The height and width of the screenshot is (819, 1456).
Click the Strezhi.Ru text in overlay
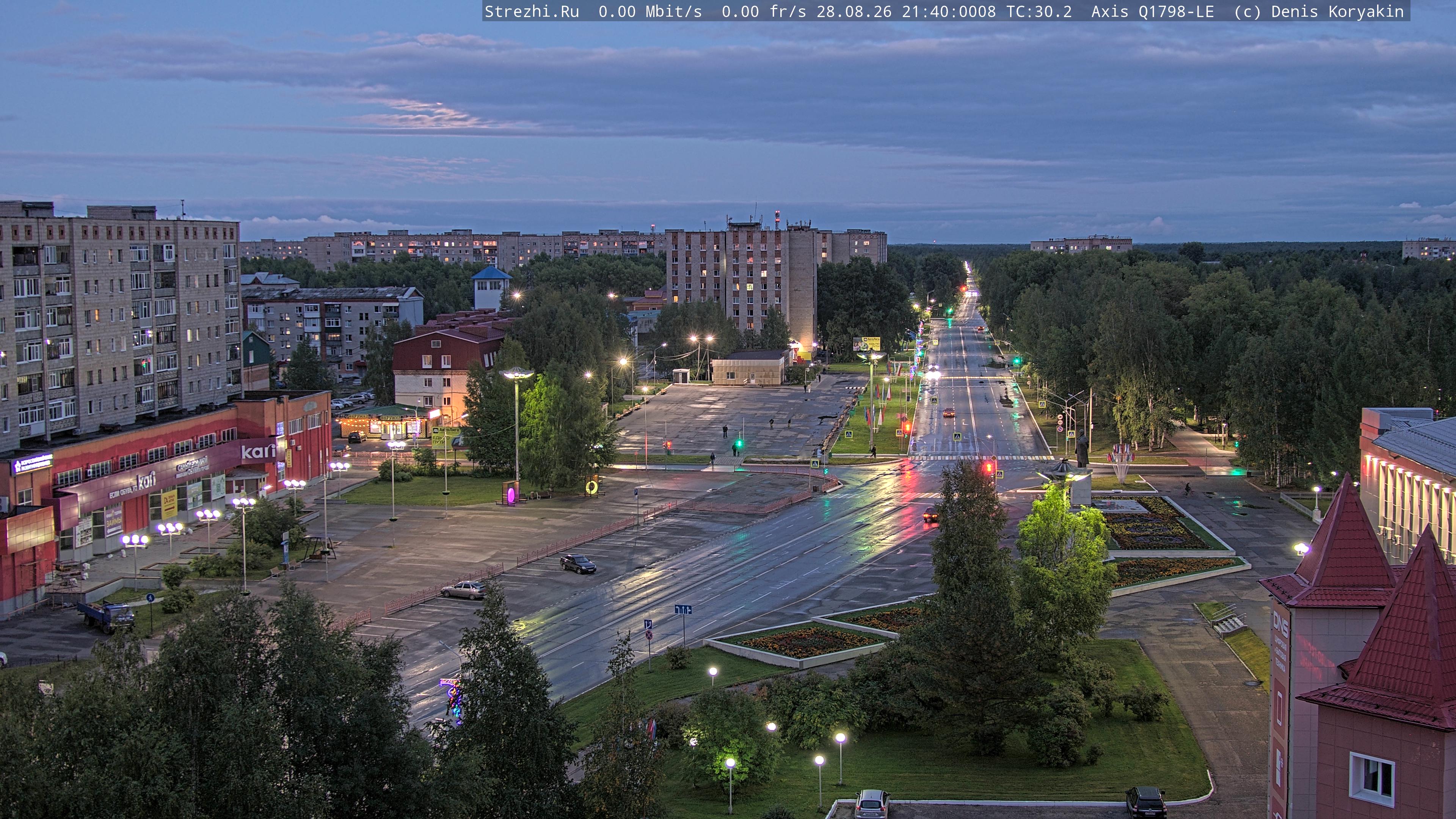pos(532,12)
